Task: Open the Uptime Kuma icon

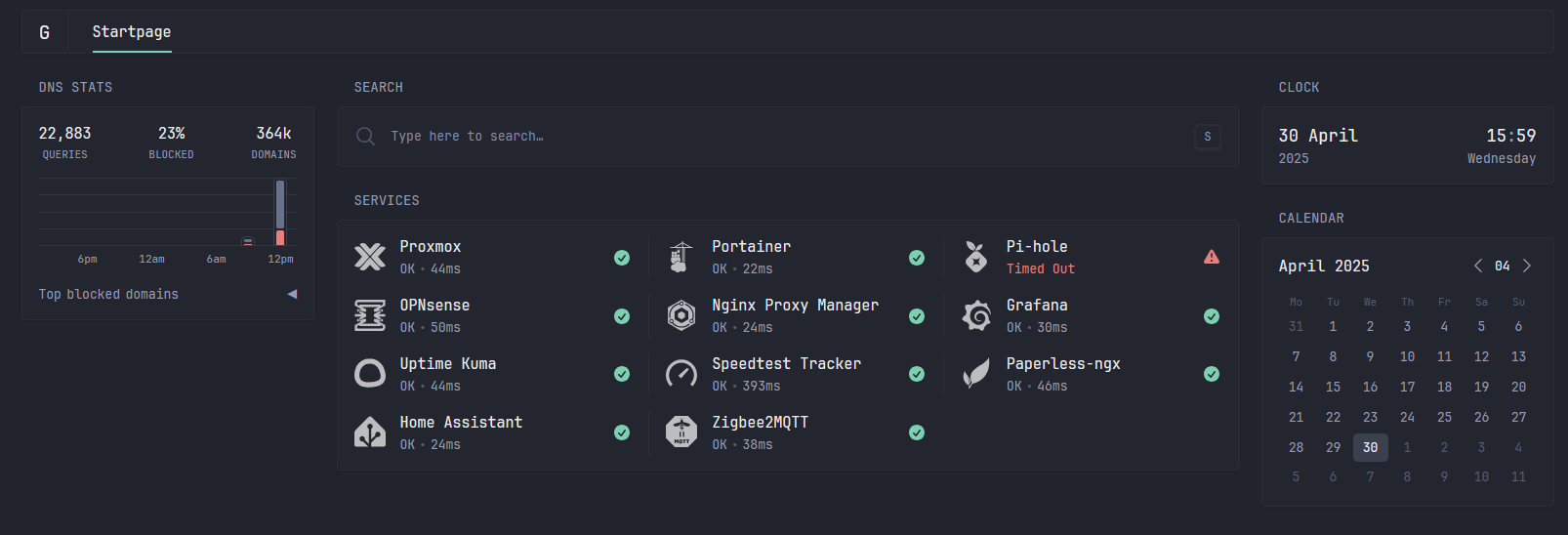Action: [370, 374]
